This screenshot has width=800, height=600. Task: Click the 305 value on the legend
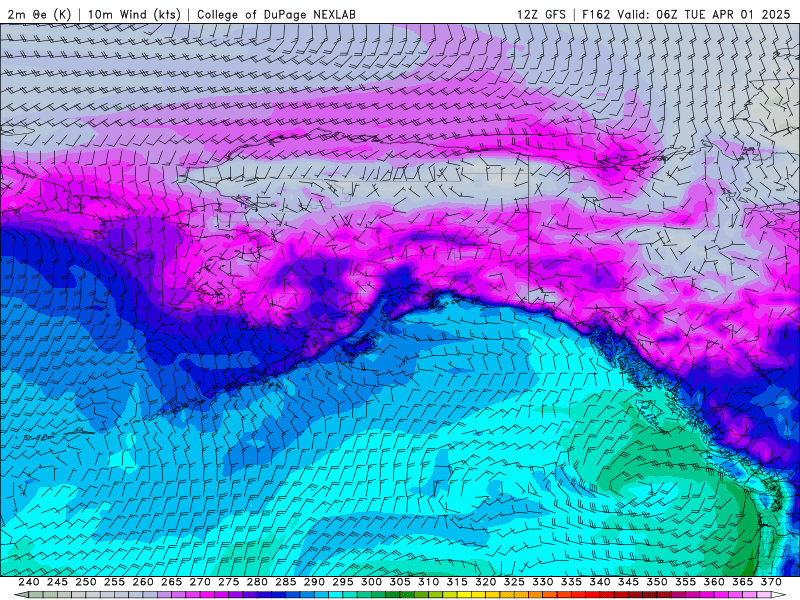point(400,582)
